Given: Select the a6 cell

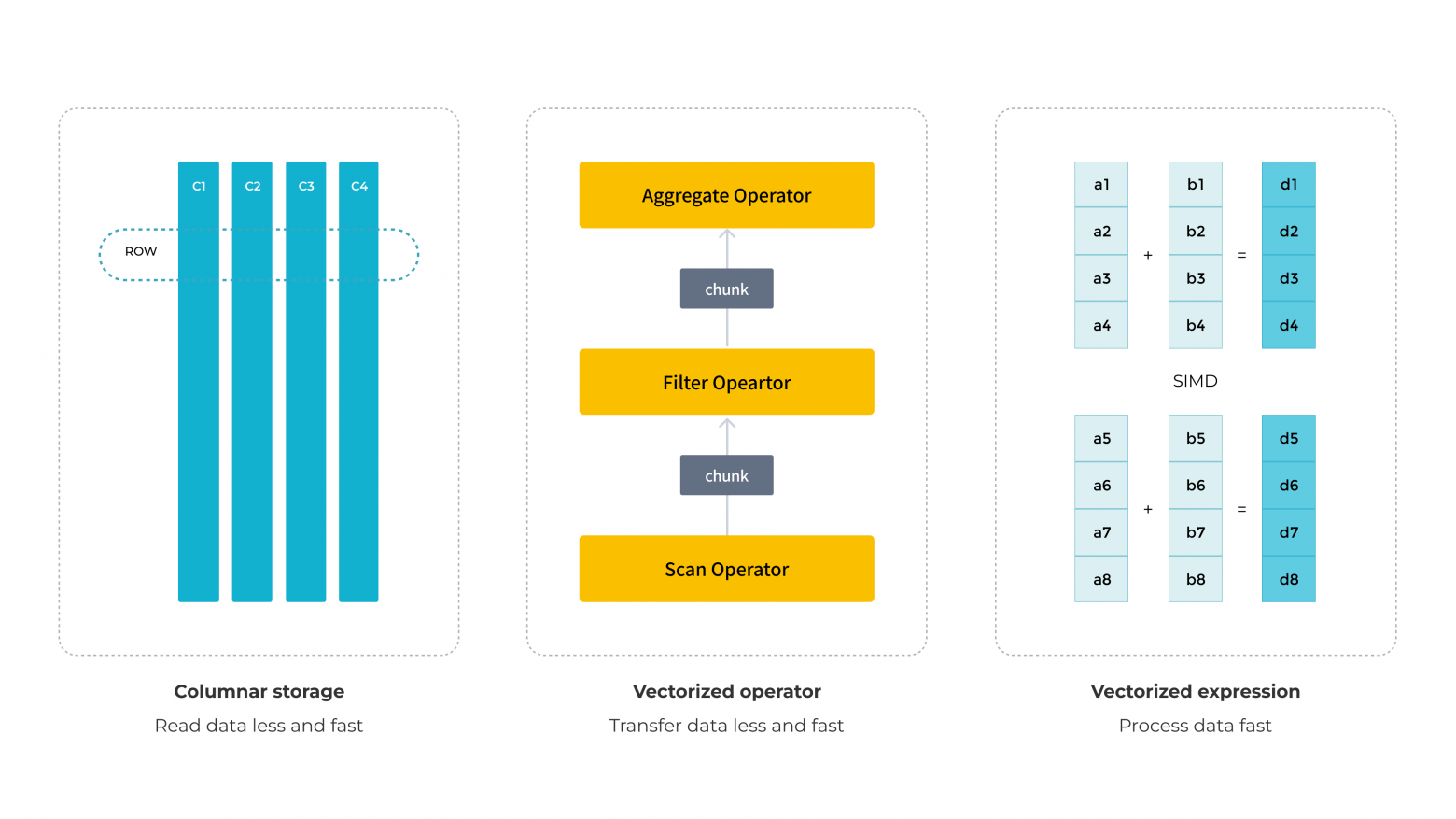Looking at the screenshot, I should 1101,486.
